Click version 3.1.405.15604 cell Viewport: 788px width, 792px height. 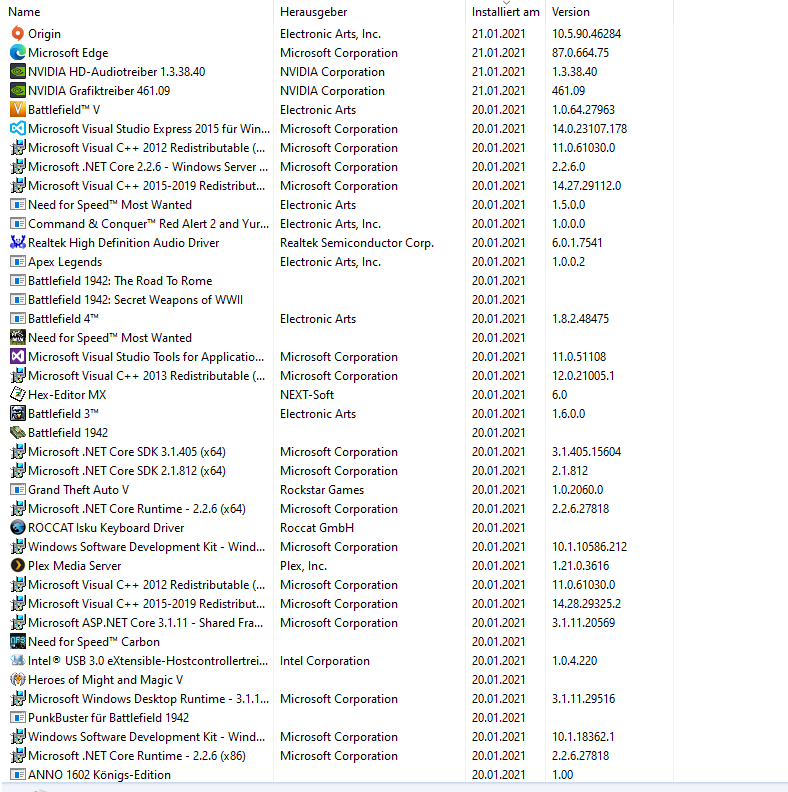pos(586,452)
